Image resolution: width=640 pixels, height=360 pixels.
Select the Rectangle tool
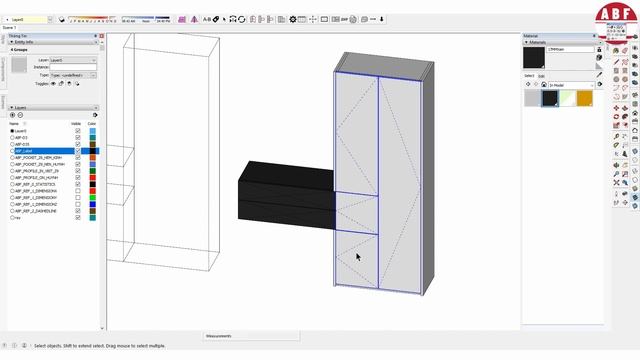(616, 71)
